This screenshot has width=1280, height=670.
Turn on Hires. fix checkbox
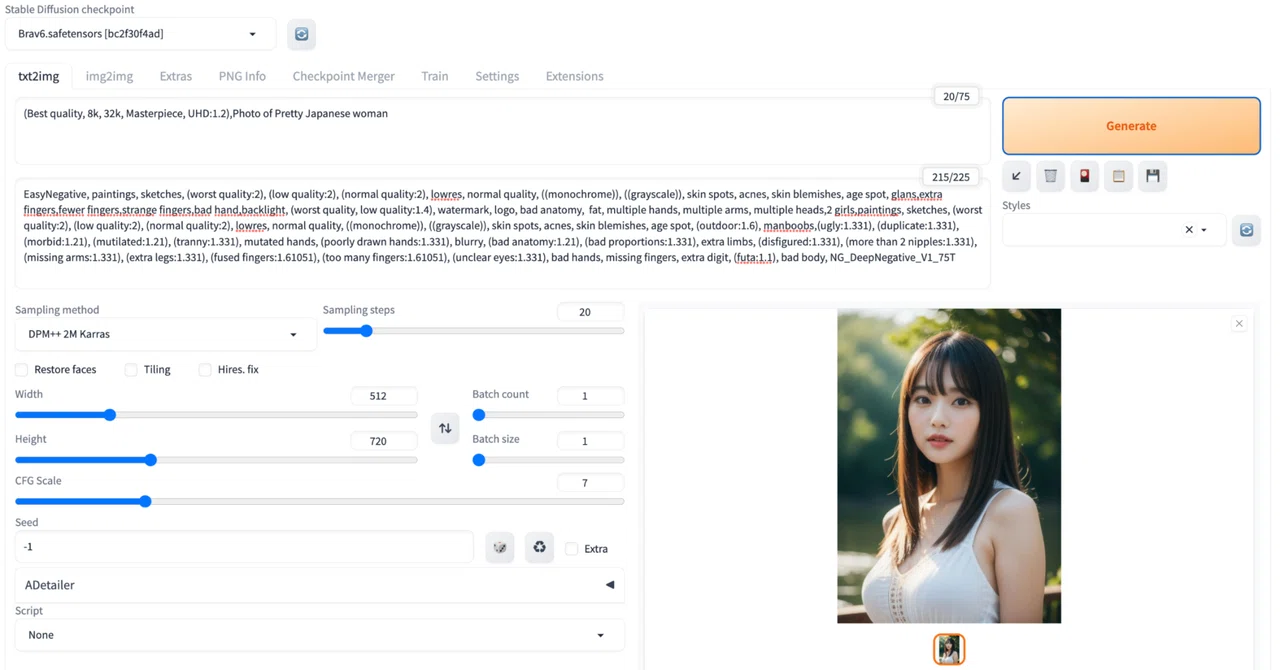coord(205,370)
